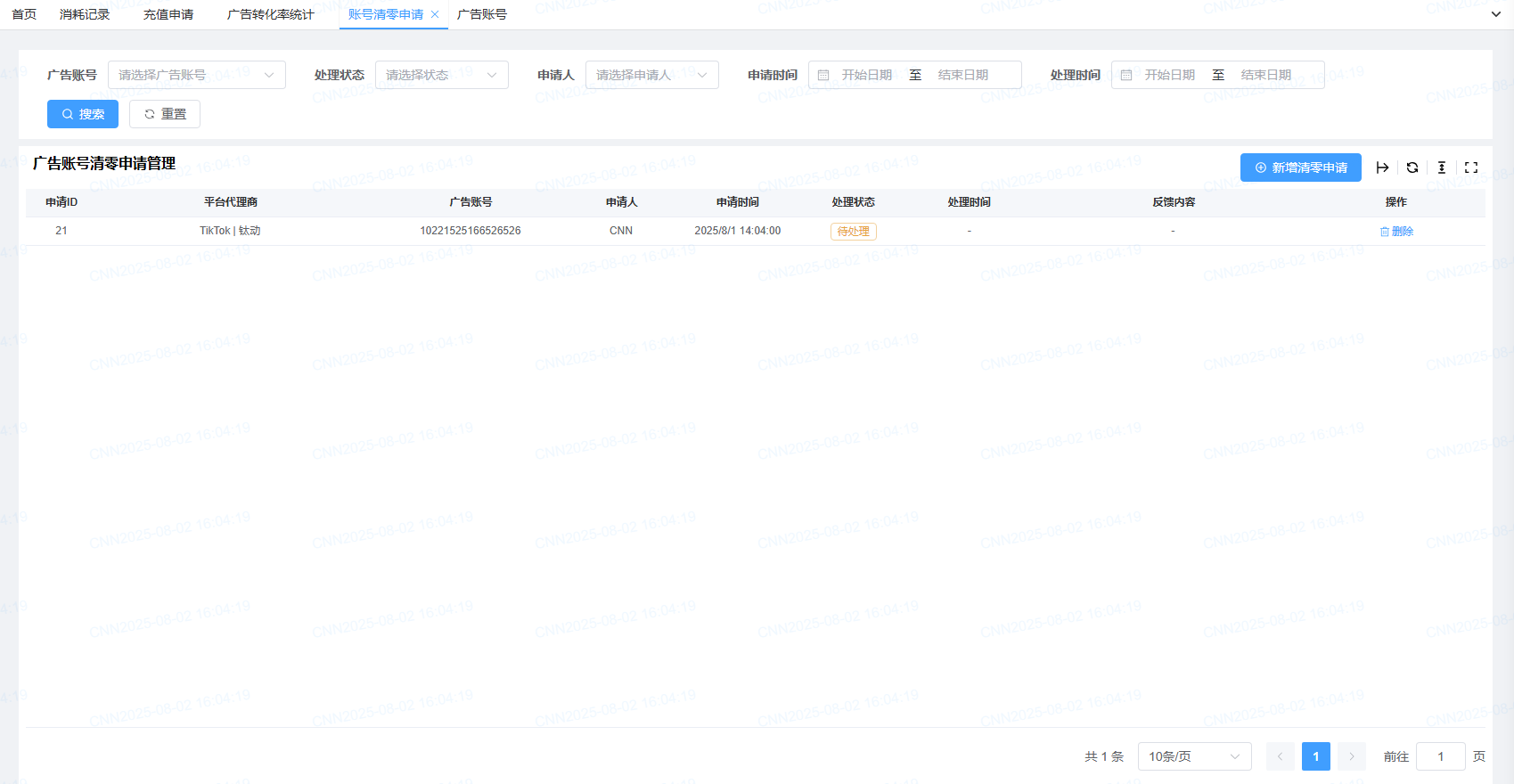The height and width of the screenshot is (784, 1514).
Task: Switch to the 消耗记录 tab
Action: coord(85,14)
